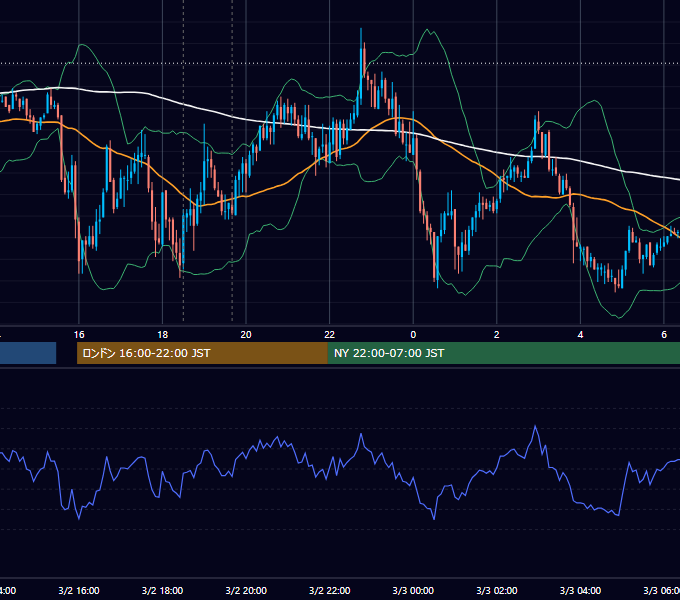This screenshot has width=680, height=600.
Task: Click the '3/2 20:00' date label
Action: (x=246, y=591)
